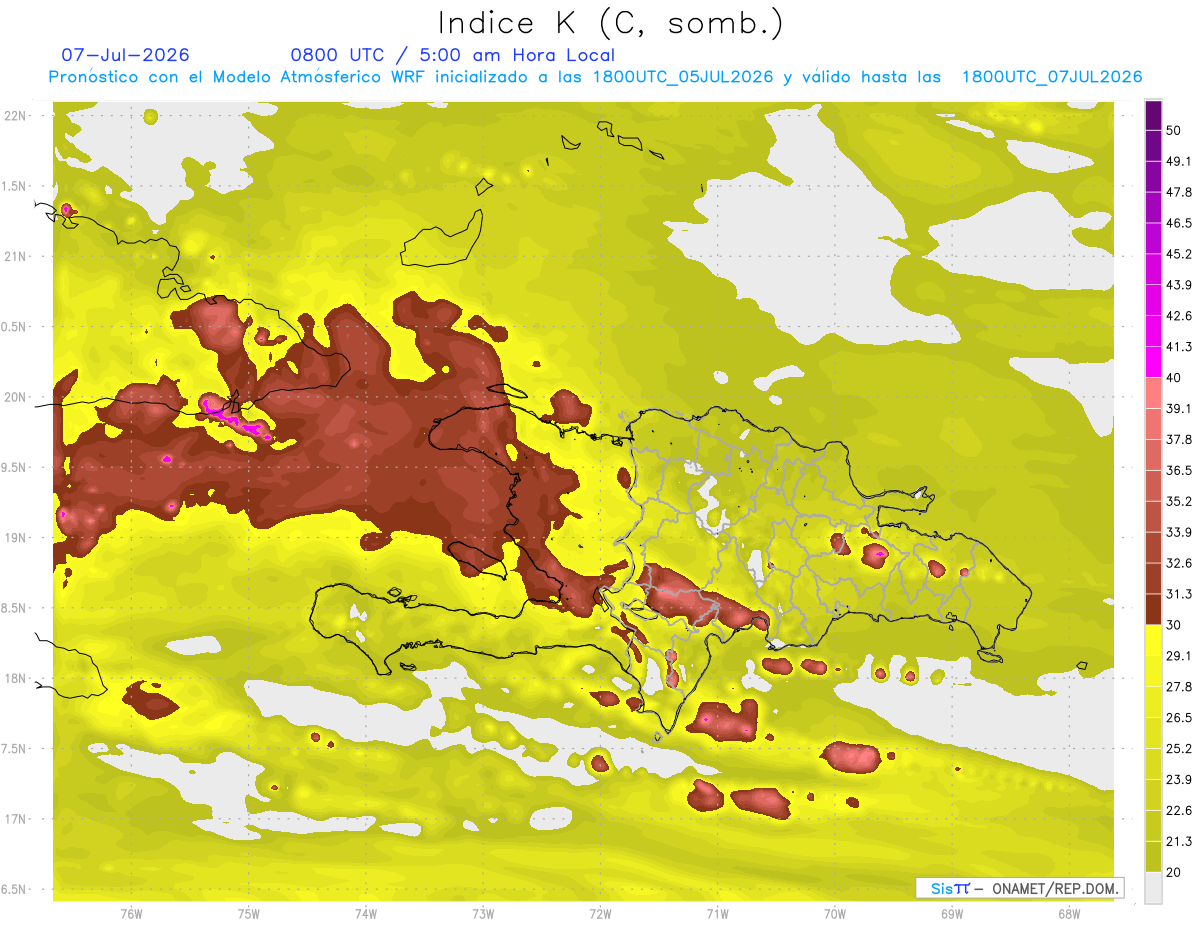
Task: Click the dark brown swatch between 30 and 31.3
Action: coord(1154,609)
